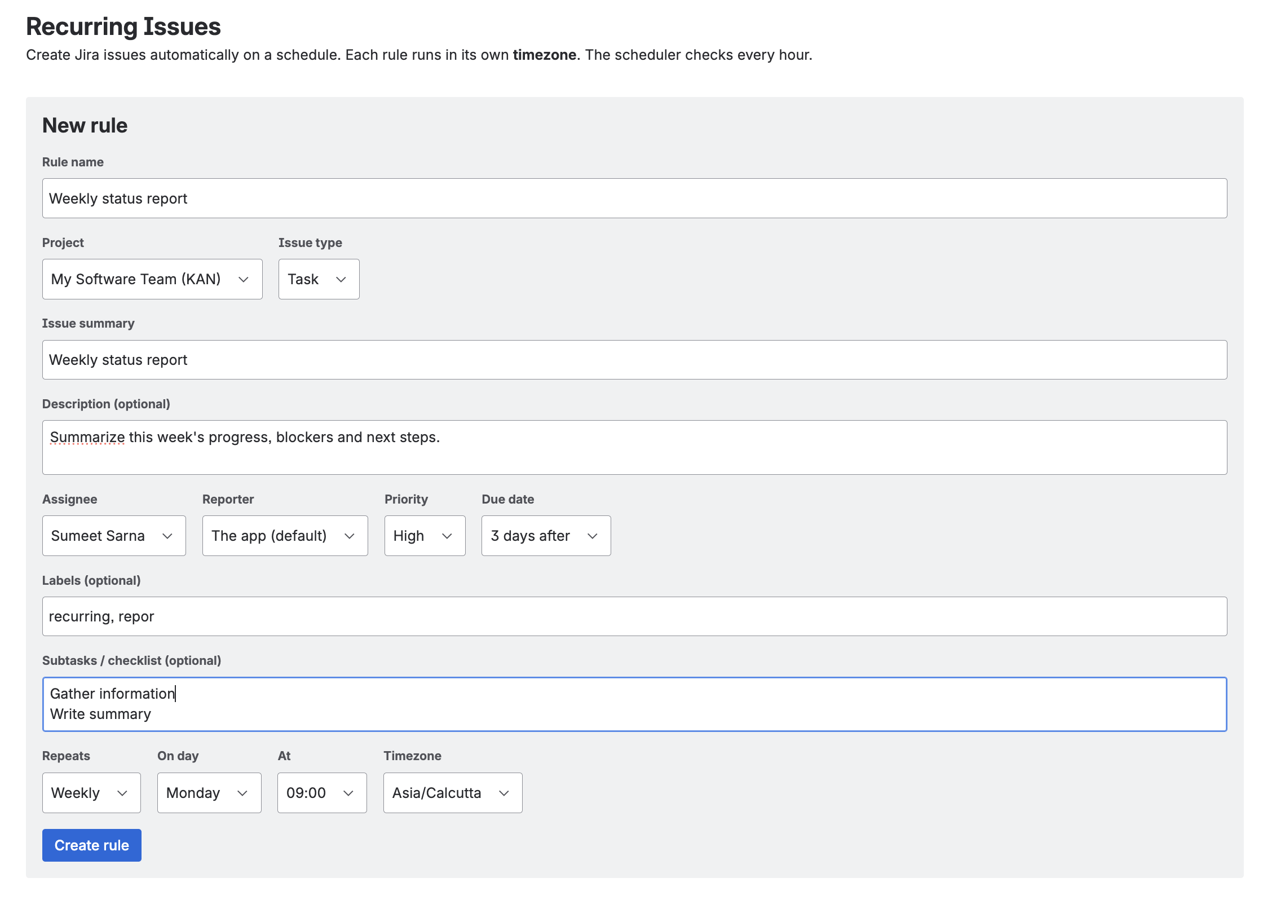Image resolution: width=1272 pixels, height=900 pixels.
Task: Click the New rule section heading
Action: pyautogui.click(x=85, y=125)
